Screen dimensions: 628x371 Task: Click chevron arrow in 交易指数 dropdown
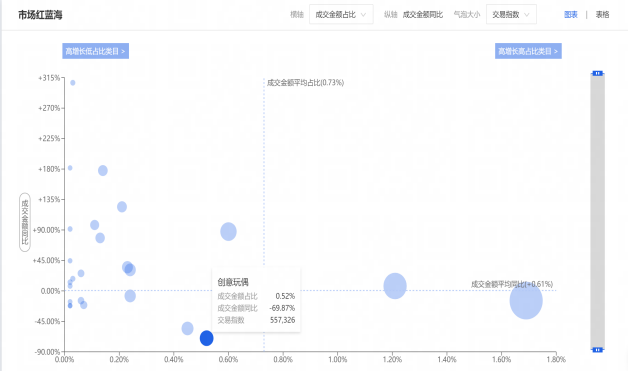[x=527, y=15]
